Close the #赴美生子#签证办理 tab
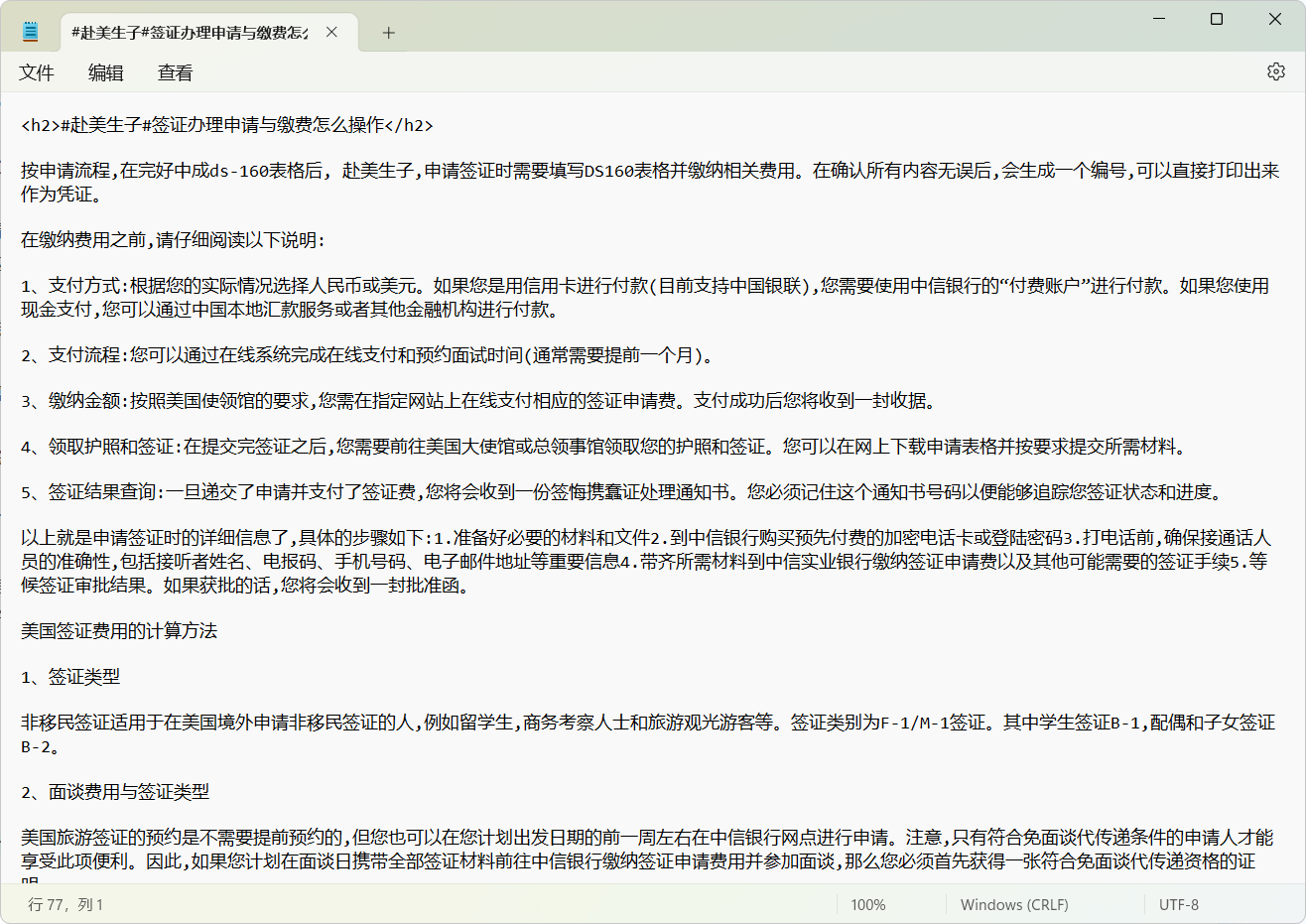The image size is (1306, 924). (x=331, y=32)
